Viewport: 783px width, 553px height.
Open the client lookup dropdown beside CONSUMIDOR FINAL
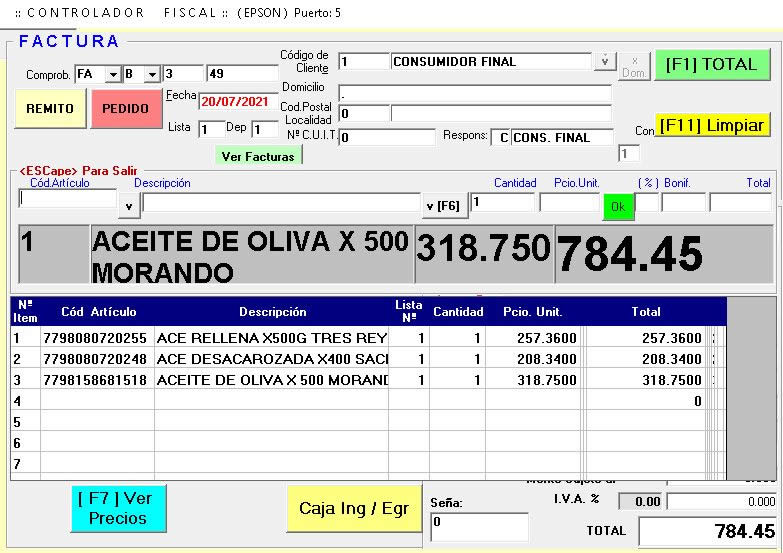(x=605, y=62)
